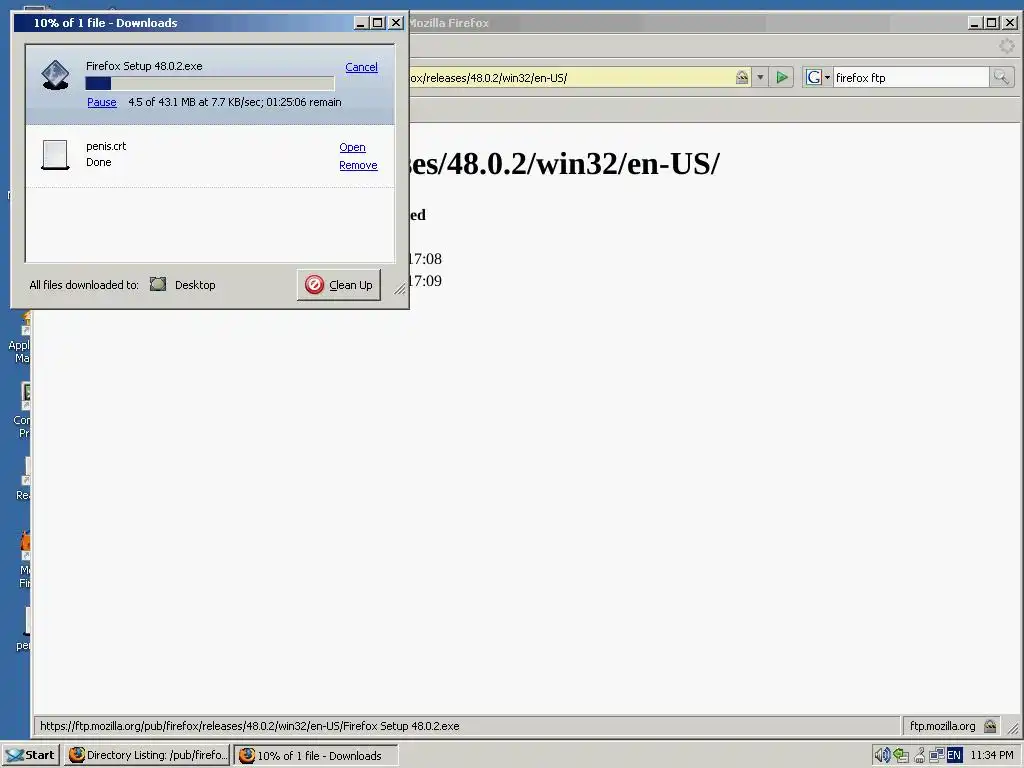
Task: Click the Firefox Setup installer file icon
Action: [x=56, y=75]
